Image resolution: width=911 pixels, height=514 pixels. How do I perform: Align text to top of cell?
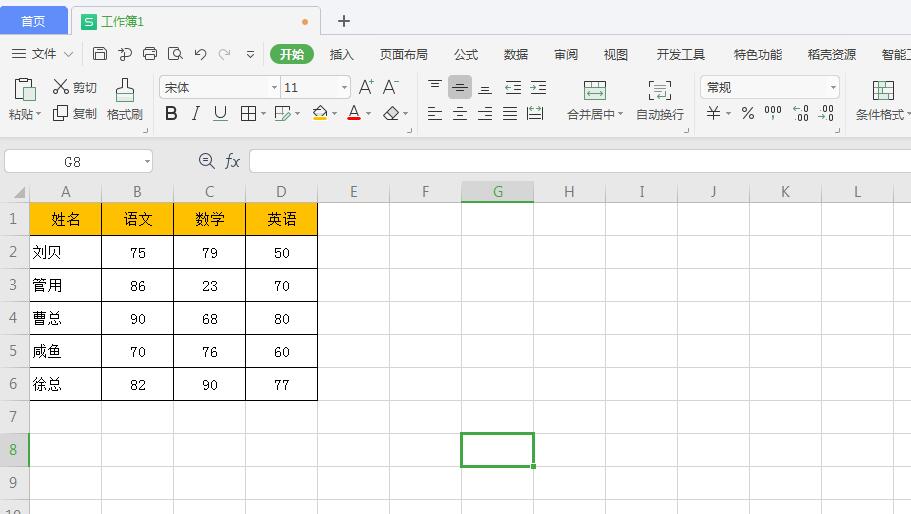(435, 87)
